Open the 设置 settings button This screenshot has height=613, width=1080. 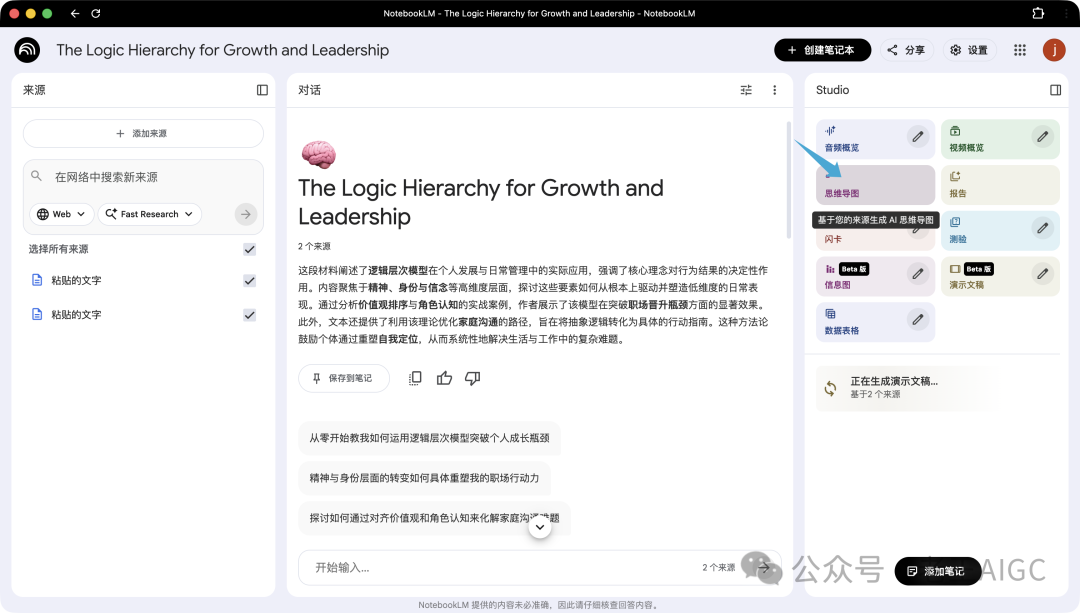(x=969, y=50)
